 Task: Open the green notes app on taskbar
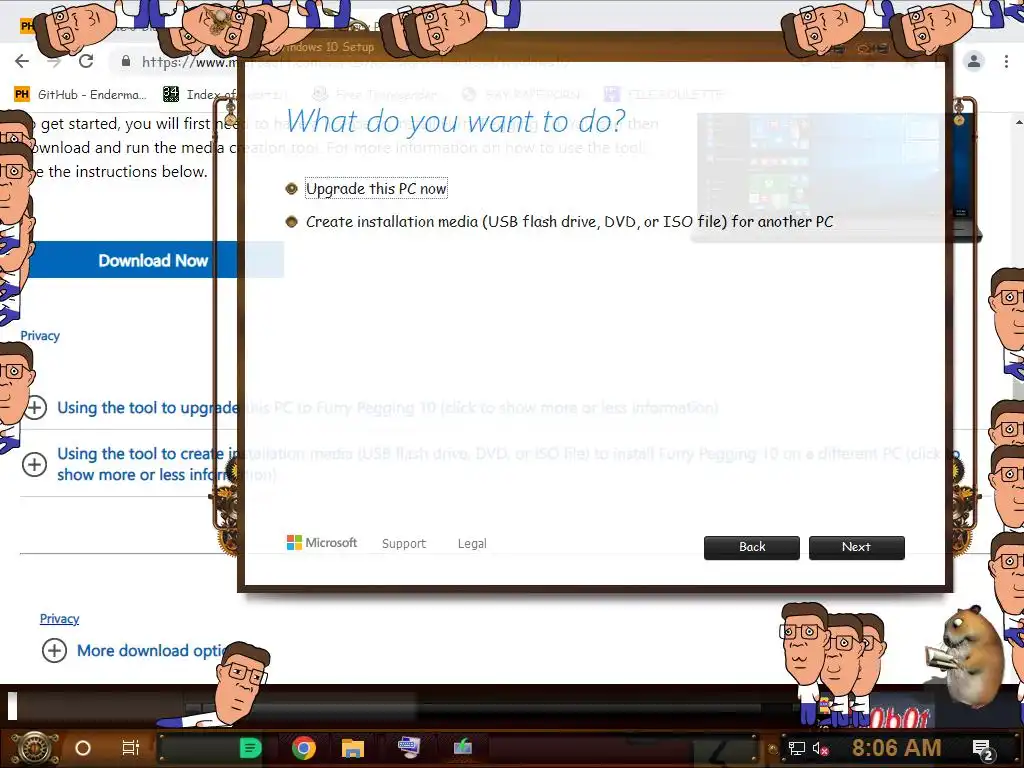coord(250,748)
